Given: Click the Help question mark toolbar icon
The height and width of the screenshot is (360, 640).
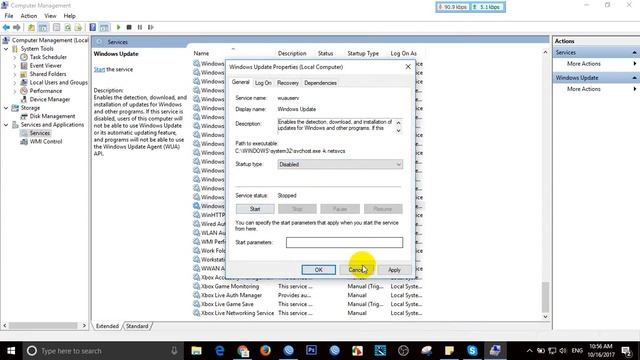Looking at the screenshot, I should [x=93, y=27].
